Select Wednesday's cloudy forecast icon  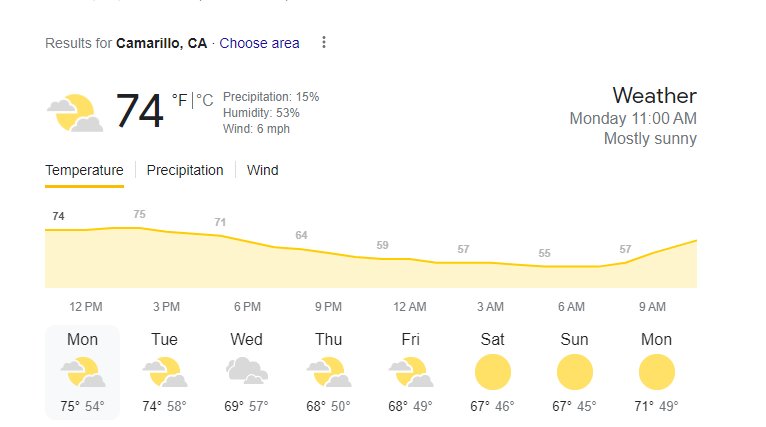click(247, 371)
